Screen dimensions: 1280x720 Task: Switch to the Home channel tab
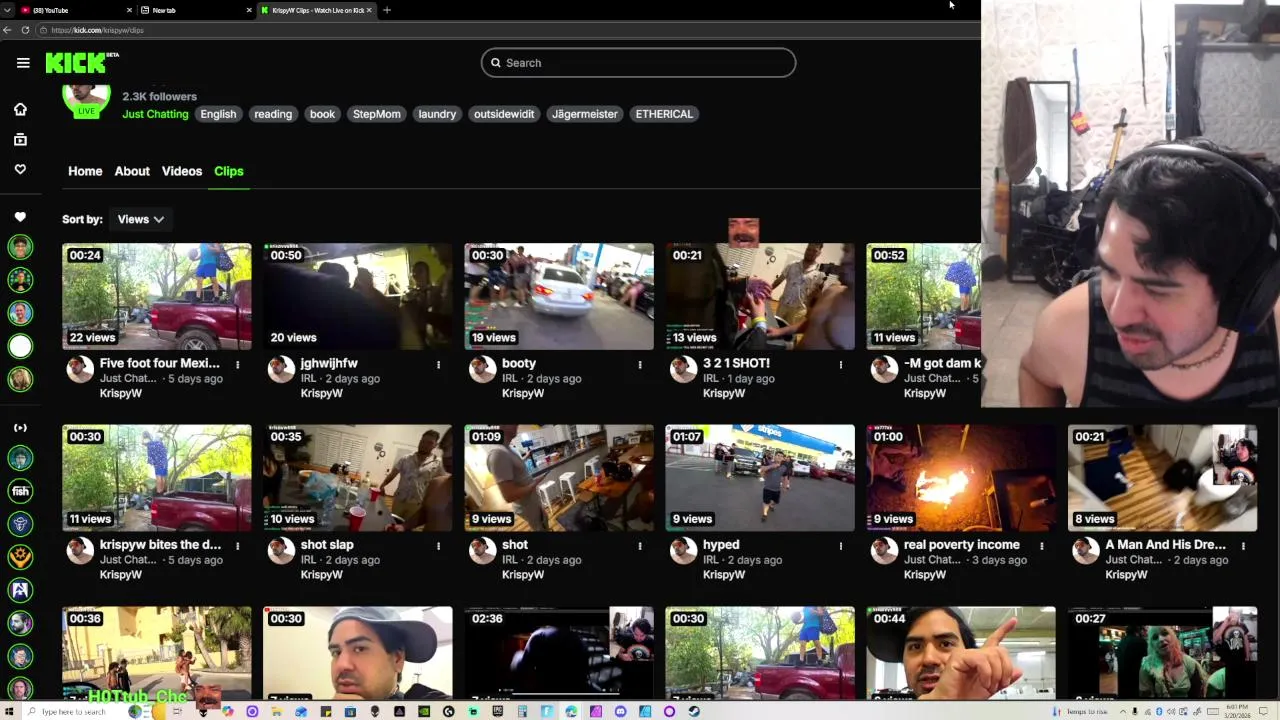pyautogui.click(x=85, y=171)
